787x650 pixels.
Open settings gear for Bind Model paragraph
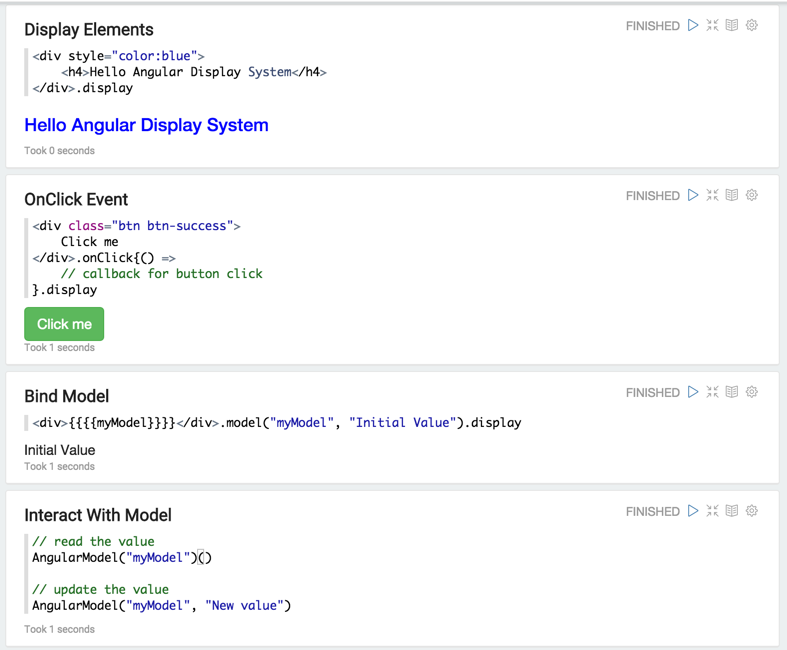point(752,392)
